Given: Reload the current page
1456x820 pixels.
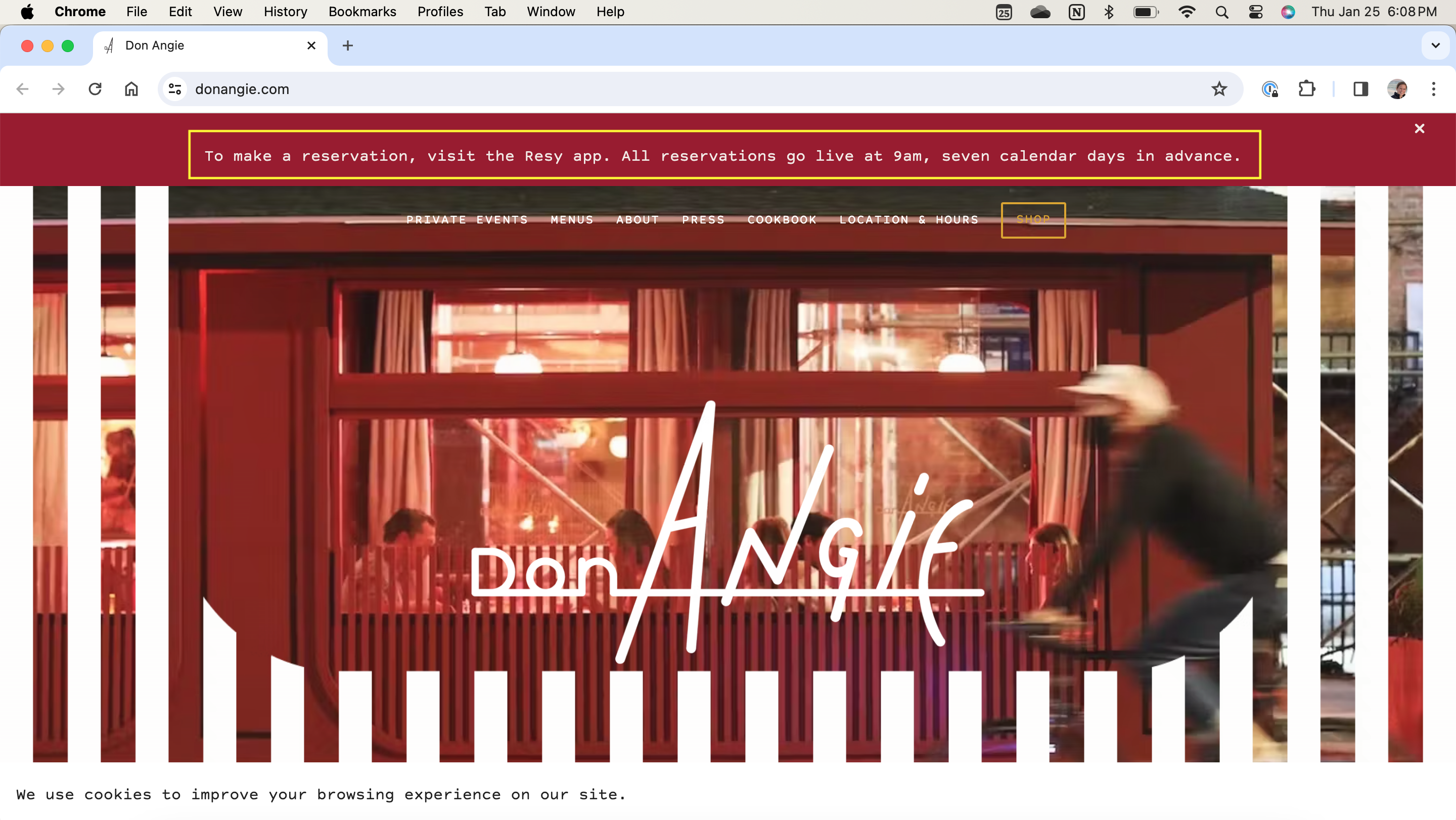Looking at the screenshot, I should coord(95,89).
